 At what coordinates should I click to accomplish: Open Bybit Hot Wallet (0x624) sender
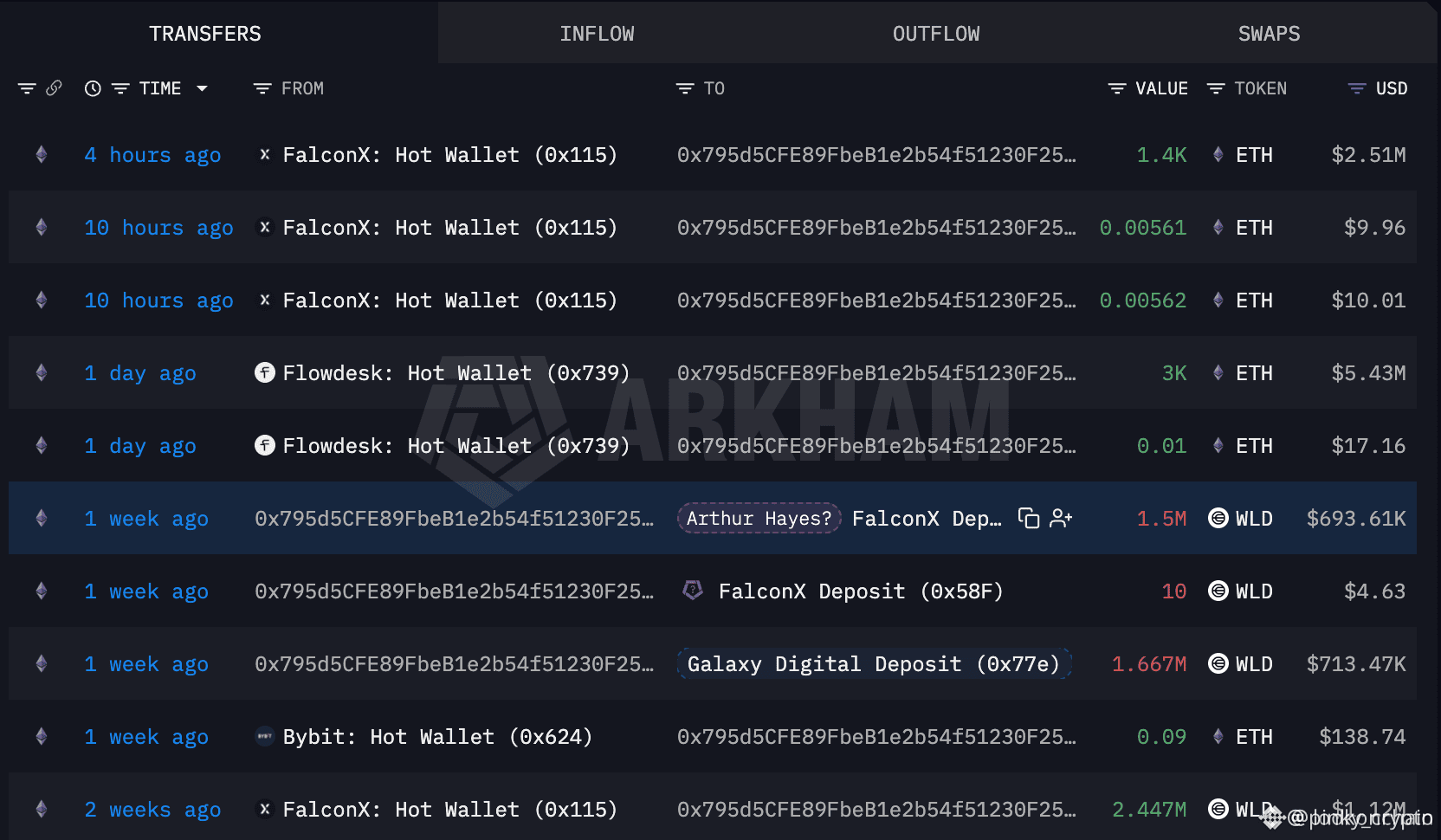(x=437, y=737)
